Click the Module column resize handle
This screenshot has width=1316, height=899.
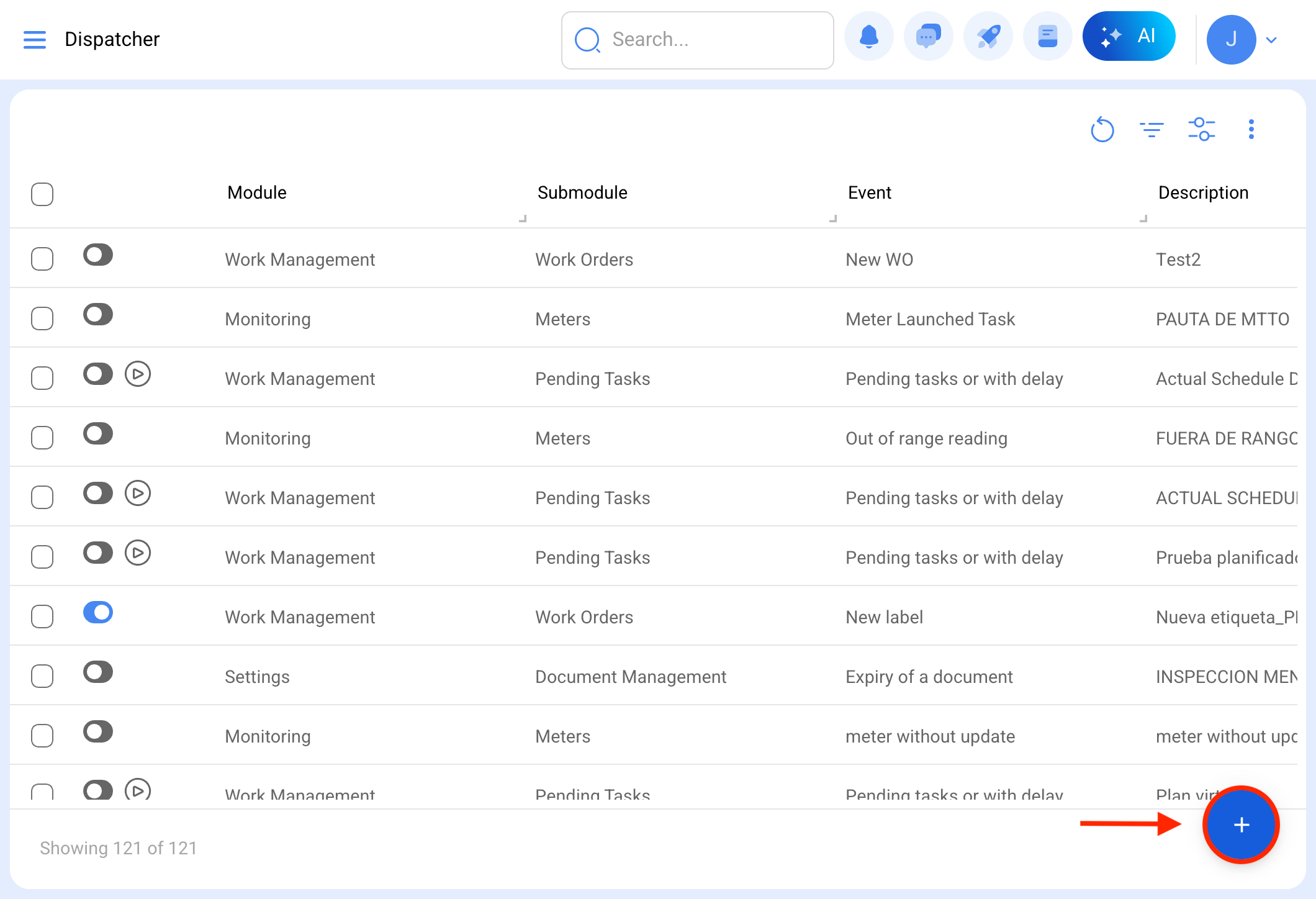pyautogui.click(x=523, y=219)
